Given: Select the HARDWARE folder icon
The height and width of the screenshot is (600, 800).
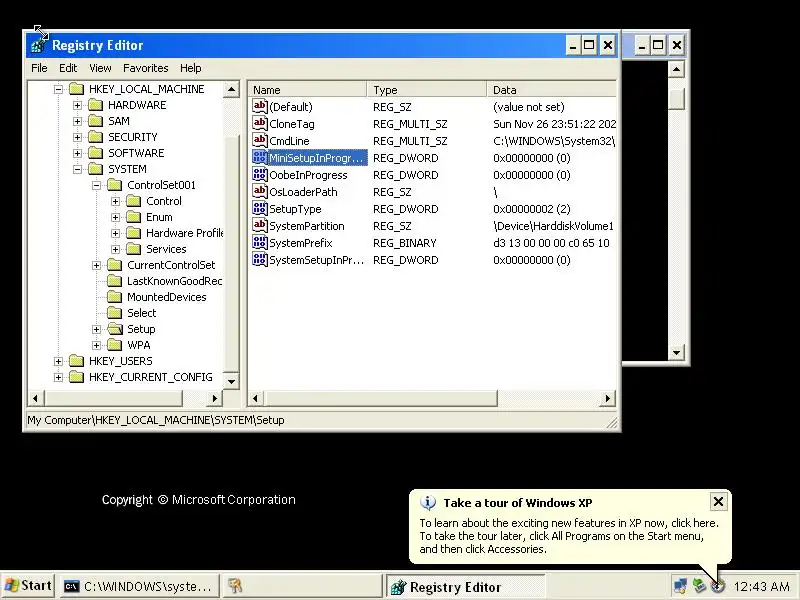Looking at the screenshot, I should (95, 105).
